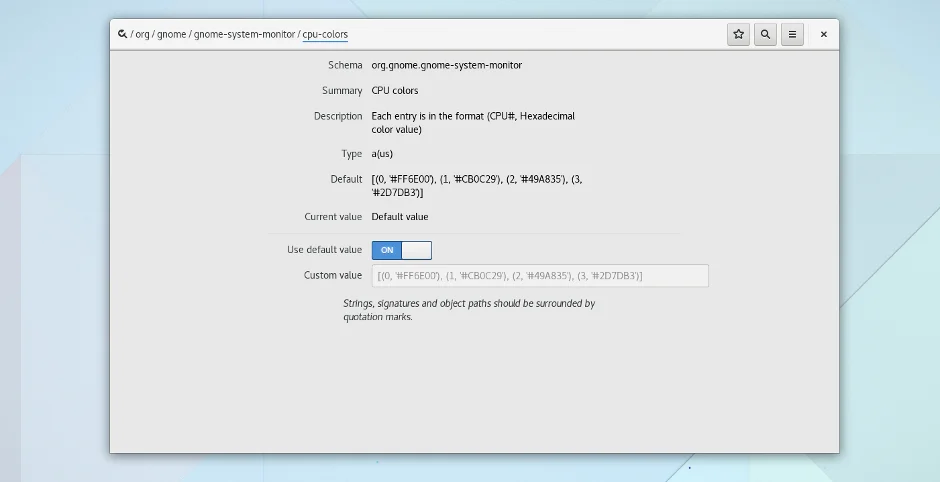Toggle the Use default value switch
This screenshot has height=482, width=940.
402,250
